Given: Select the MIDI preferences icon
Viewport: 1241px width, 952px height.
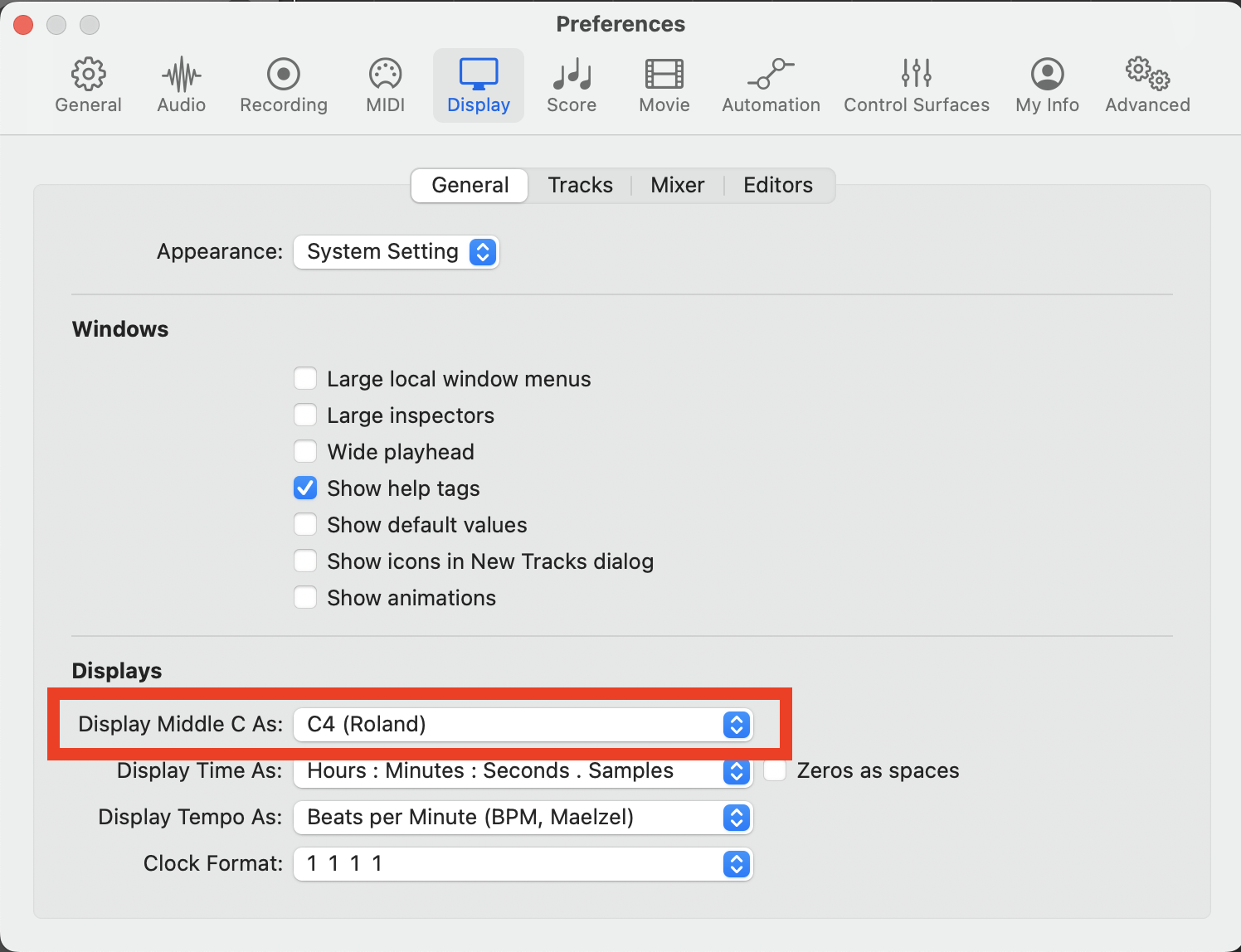Looking at the screenshot, I should (x=385, y=85).
